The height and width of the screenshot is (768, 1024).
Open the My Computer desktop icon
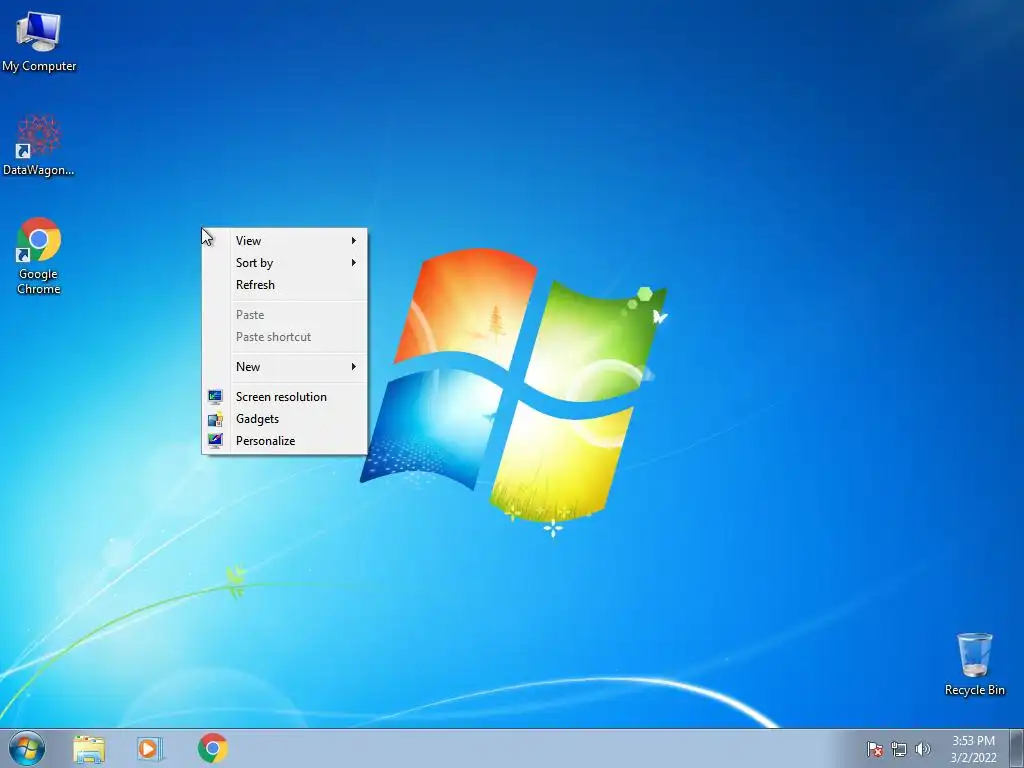tap(39, 42)
